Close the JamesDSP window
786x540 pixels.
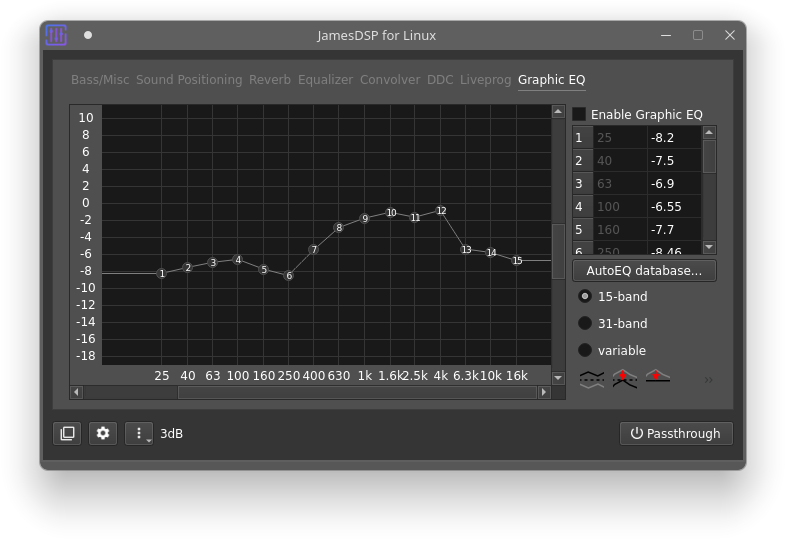[730, 35]
